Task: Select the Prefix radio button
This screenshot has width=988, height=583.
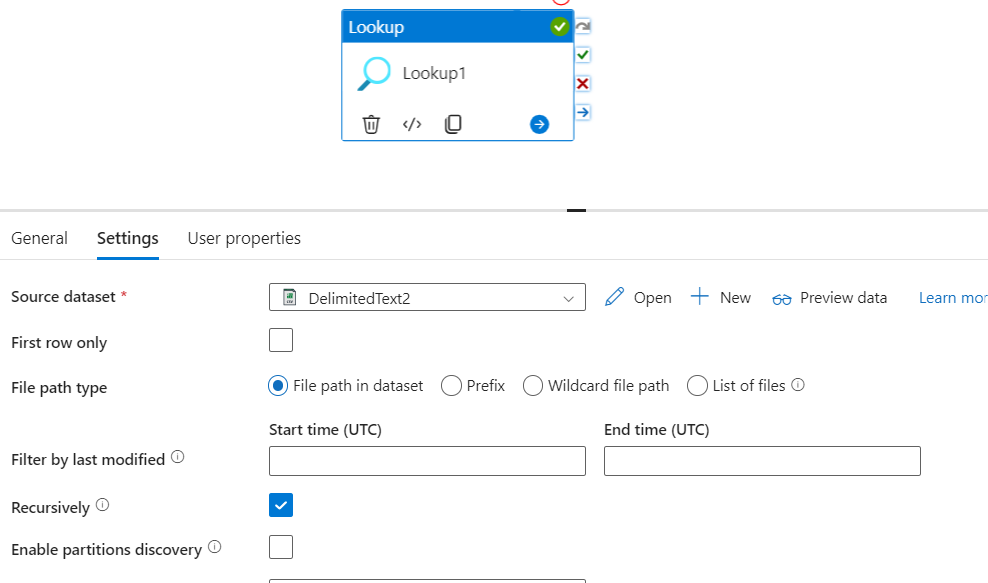Action: [451, 386]
